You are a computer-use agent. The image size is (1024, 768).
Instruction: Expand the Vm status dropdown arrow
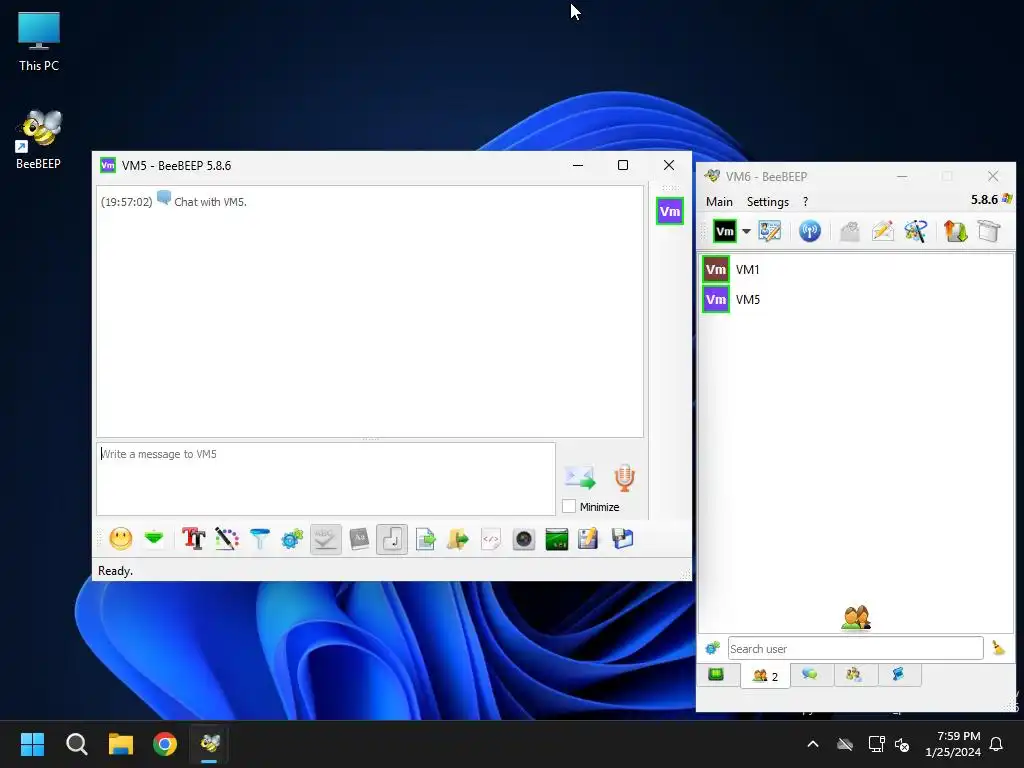click(x=746, y=231)
